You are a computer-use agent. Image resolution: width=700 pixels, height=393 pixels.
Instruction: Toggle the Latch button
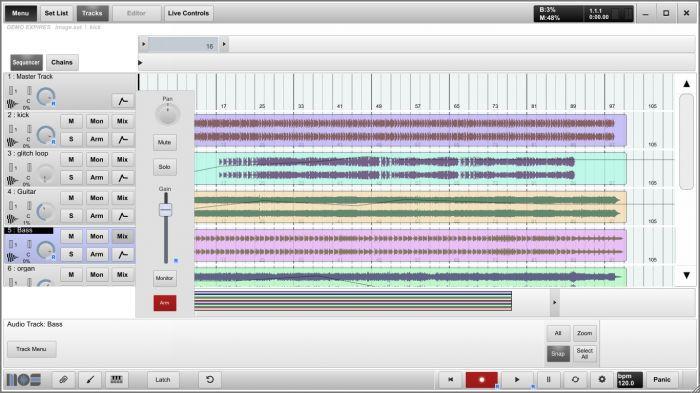click(163, 380)
